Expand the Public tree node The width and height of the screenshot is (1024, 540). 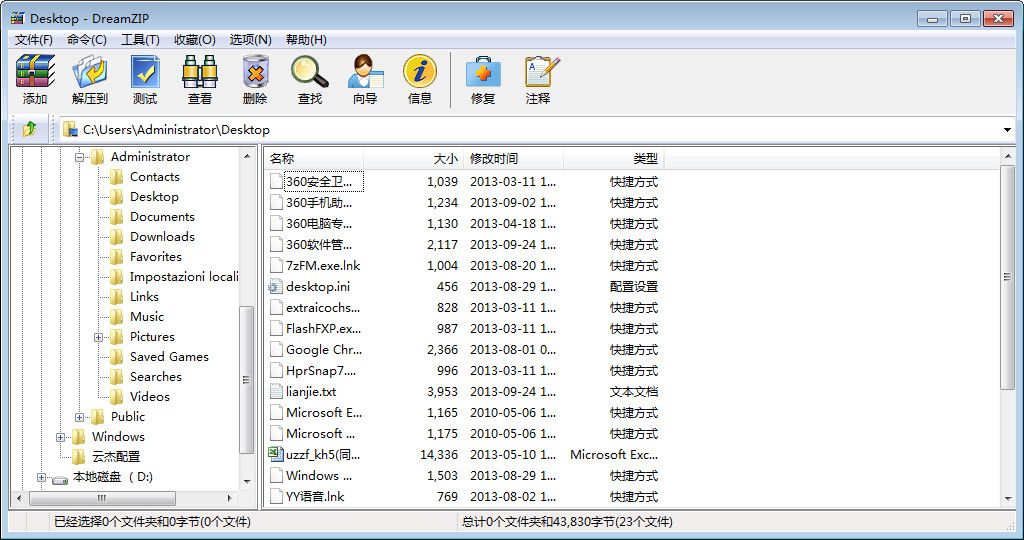pos(79,417)
